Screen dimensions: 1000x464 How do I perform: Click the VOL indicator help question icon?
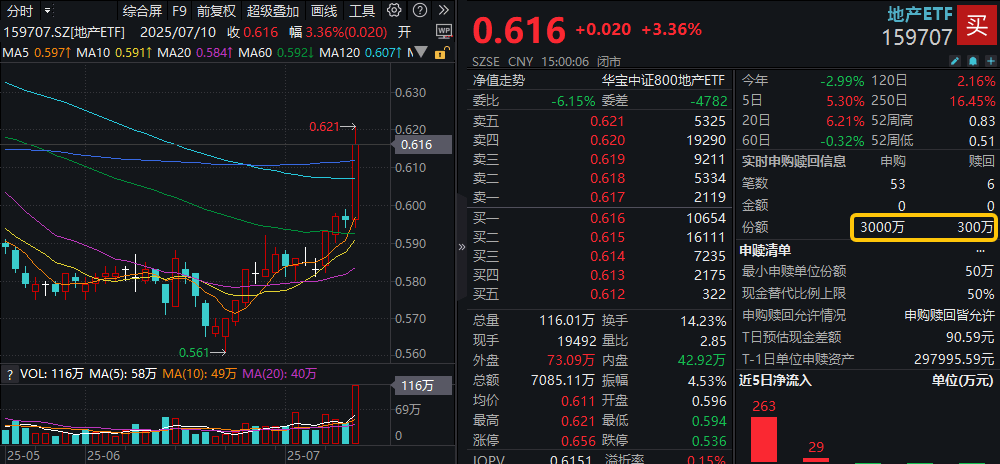[10, 375]
